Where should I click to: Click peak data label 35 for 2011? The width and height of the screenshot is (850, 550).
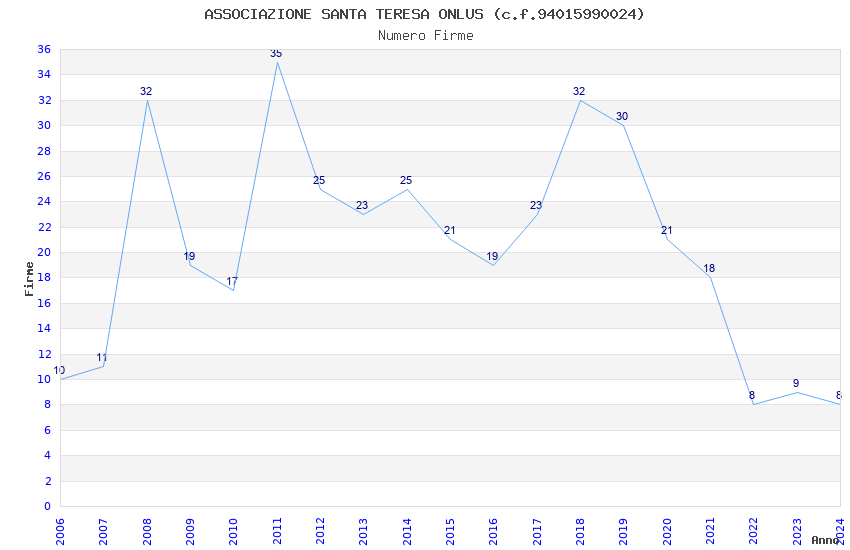276,53
